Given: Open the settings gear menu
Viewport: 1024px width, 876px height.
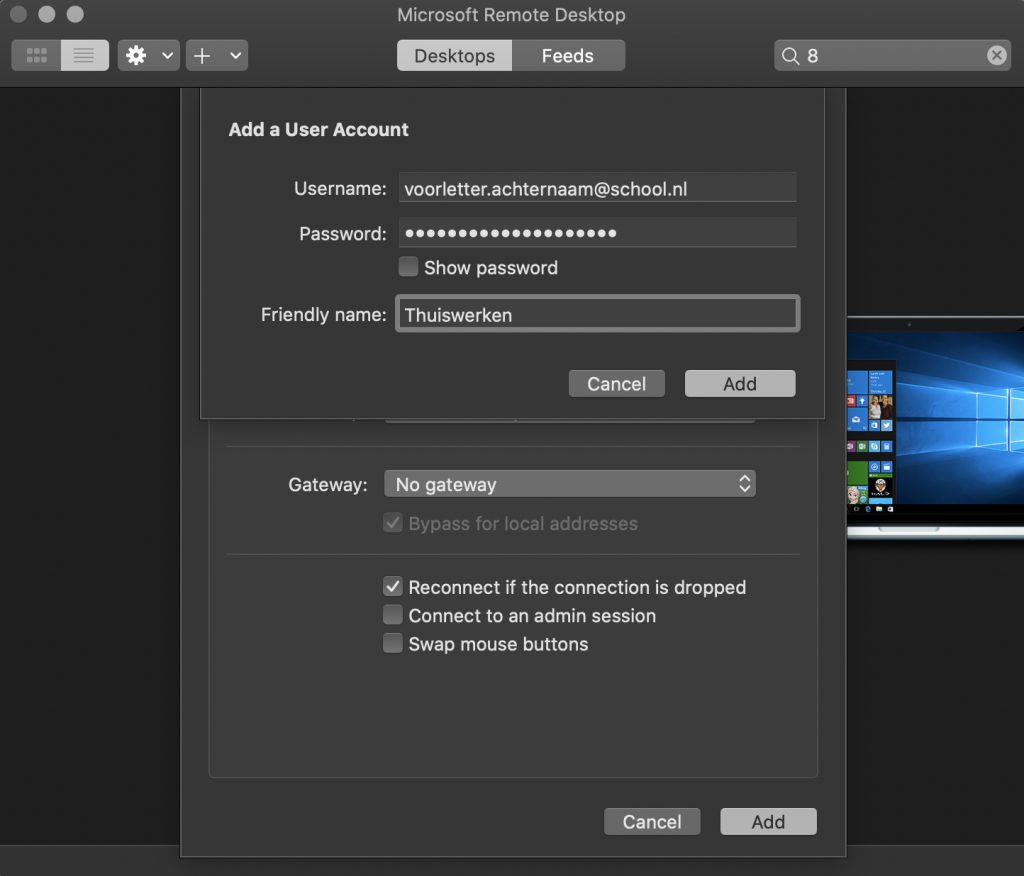Looking at the screenshot, I should [136, 56].
